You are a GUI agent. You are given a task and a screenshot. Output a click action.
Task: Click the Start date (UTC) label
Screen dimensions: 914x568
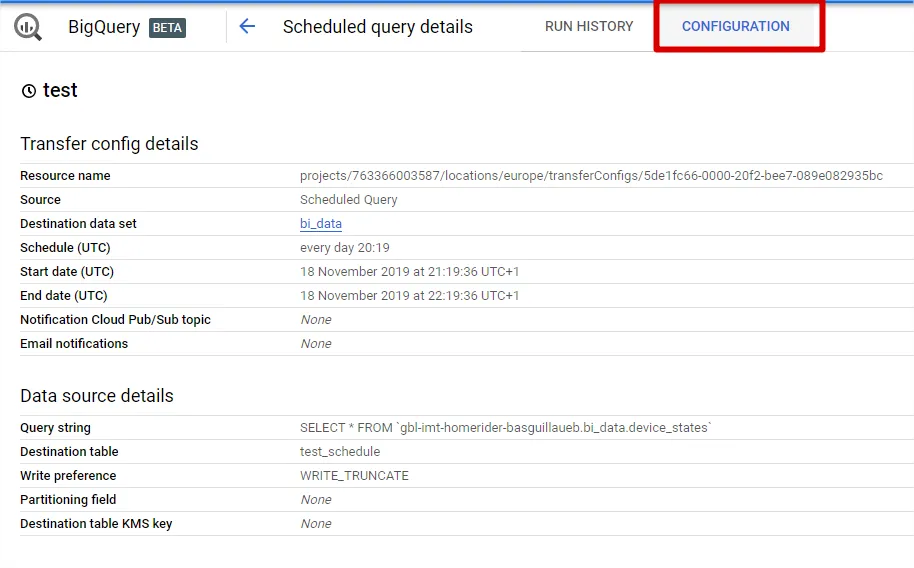[67, 272]
